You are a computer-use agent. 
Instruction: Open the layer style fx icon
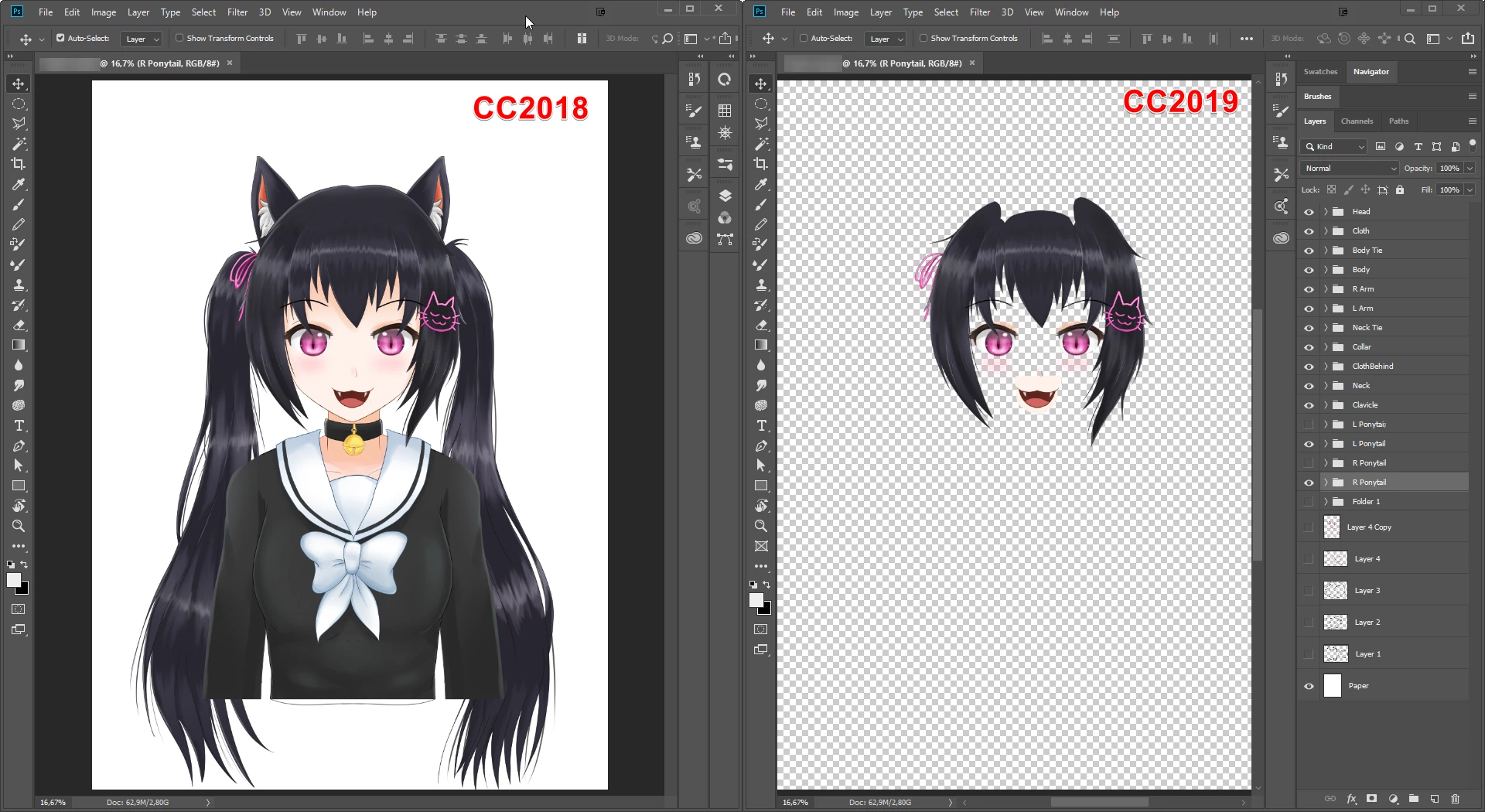point(1351,799)
